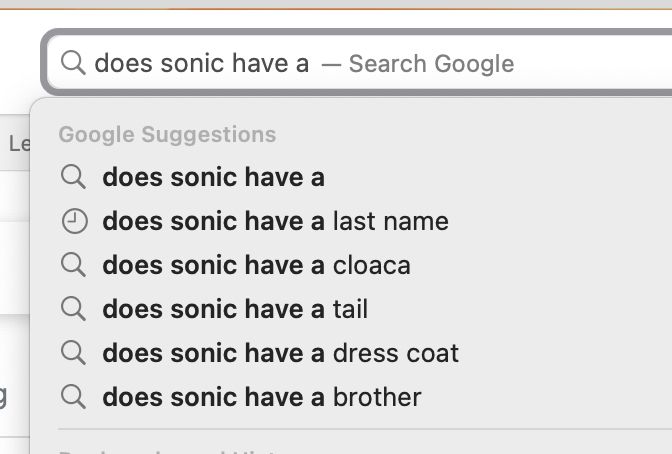Select the top 'does sonic have a' suggestion
Viewport: 672px width, 454px height.
pos(213,178)
